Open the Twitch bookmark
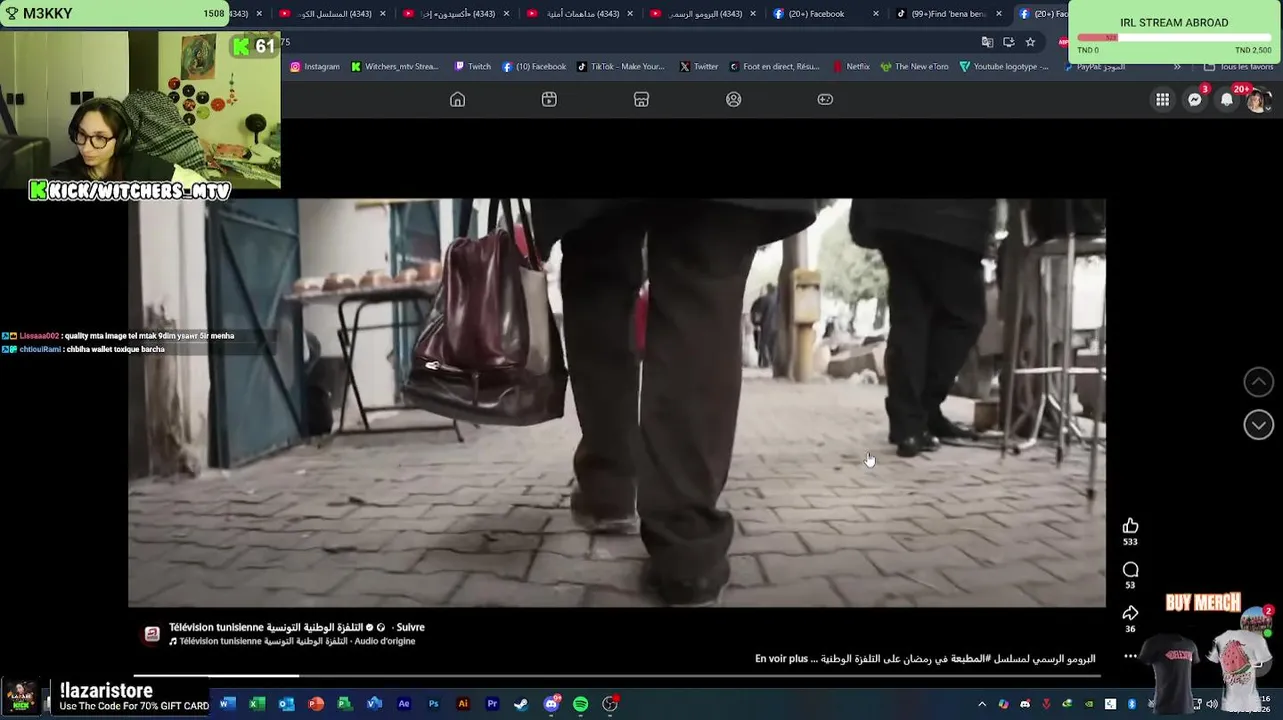Viewport: 1283px width, 720px height. (473, 67)
